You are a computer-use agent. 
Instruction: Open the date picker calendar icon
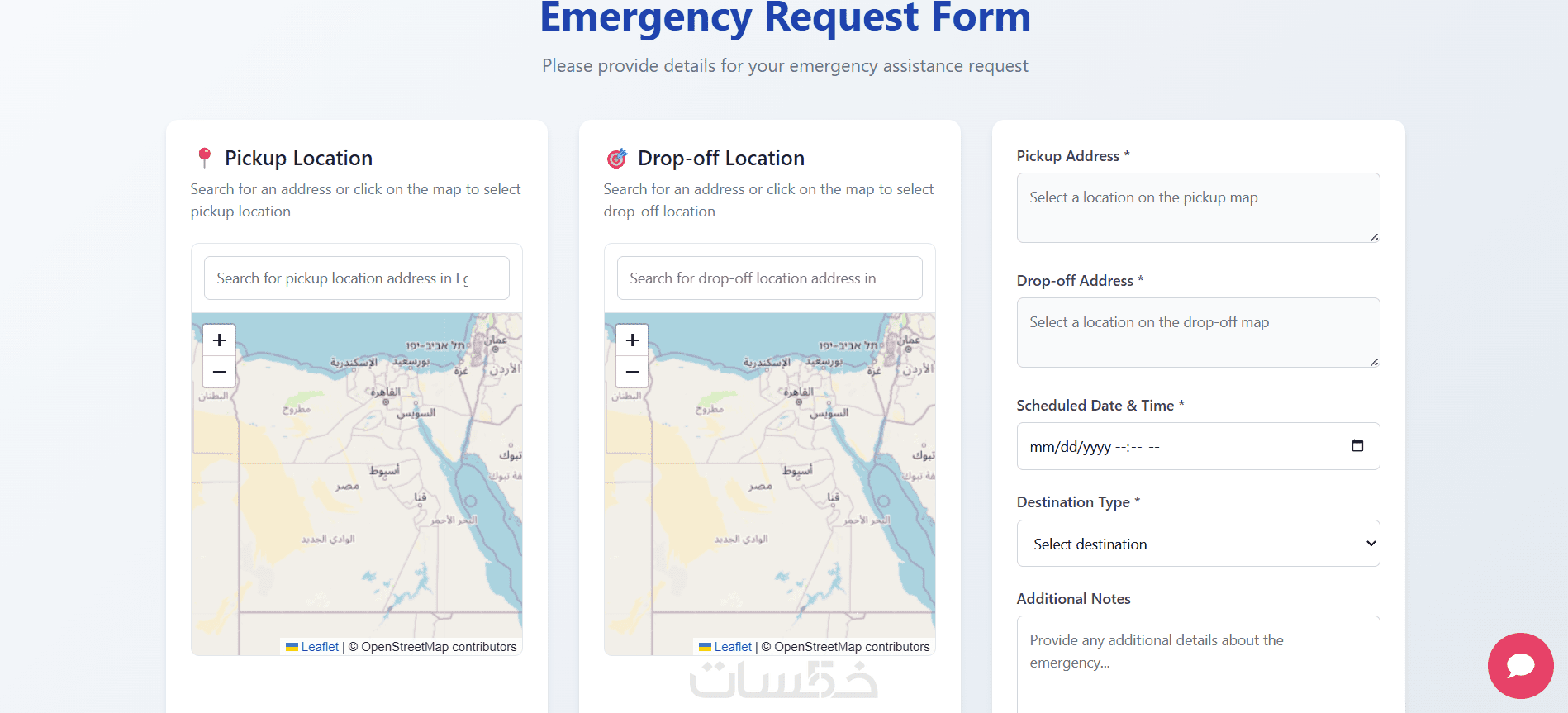click(1357, 446)
